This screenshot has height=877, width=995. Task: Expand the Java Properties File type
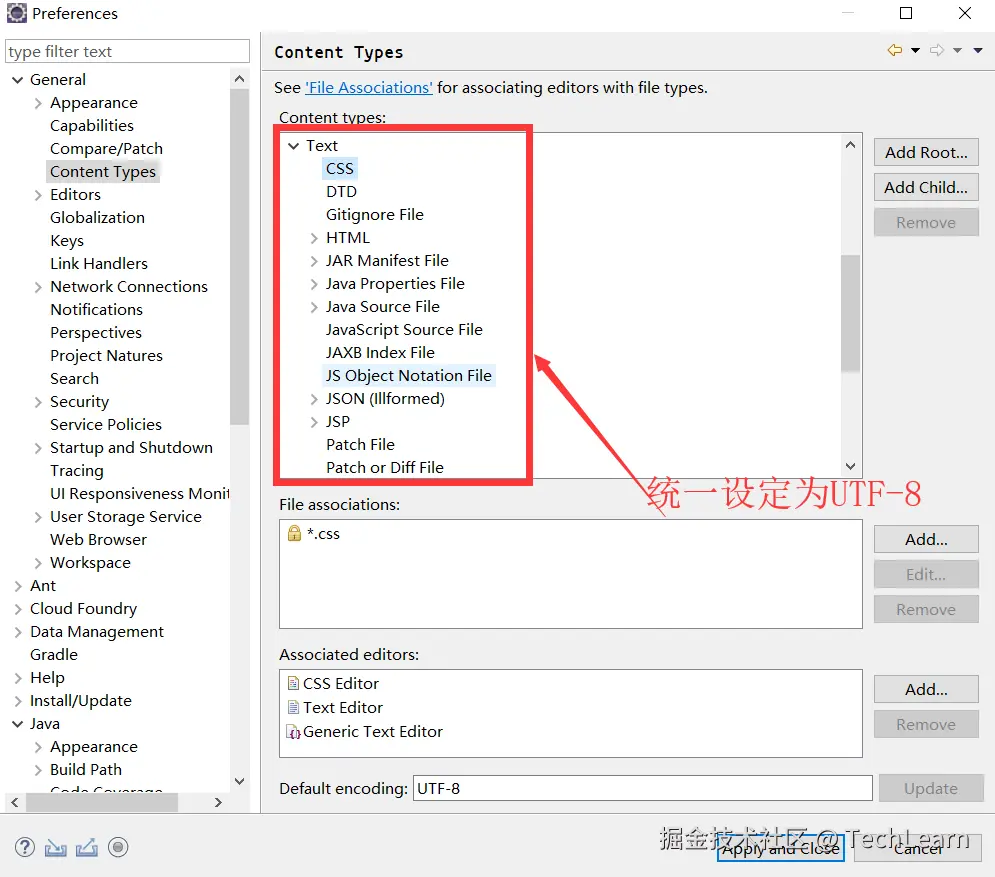pos(314,284)
